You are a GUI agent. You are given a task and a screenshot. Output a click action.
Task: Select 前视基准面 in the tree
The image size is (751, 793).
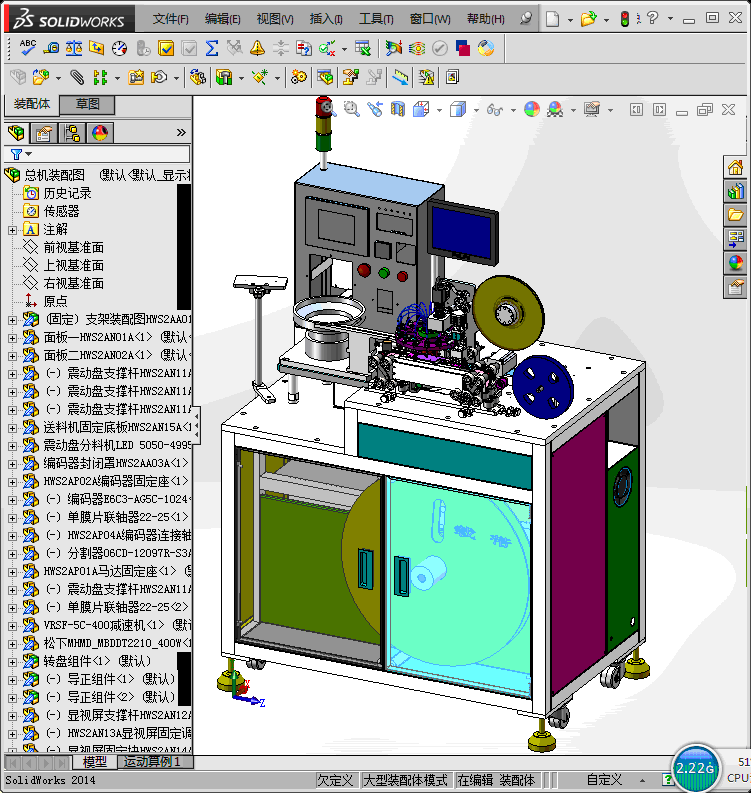click(x=73, y=247)
